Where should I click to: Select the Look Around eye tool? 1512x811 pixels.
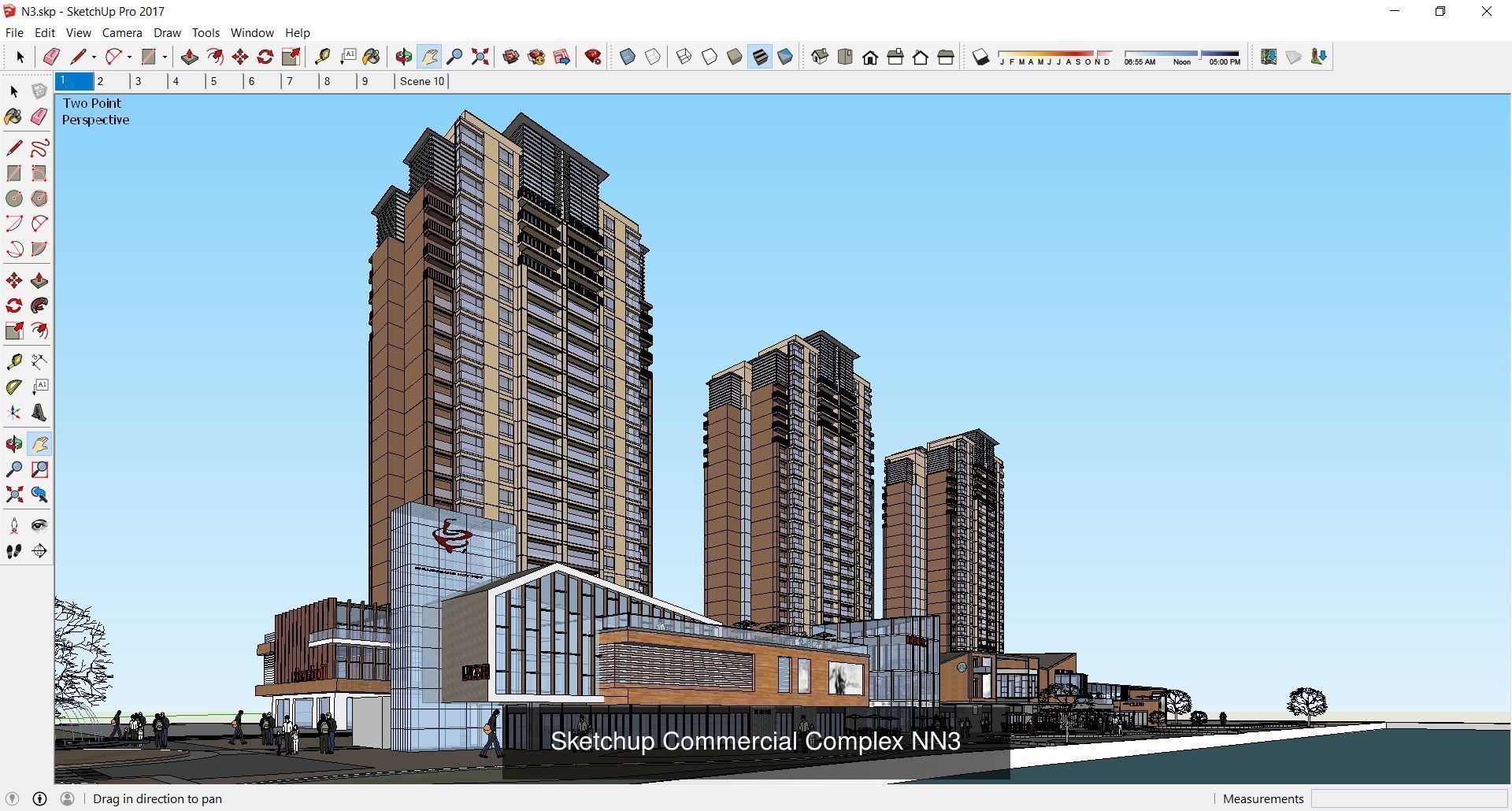[x=39, y=525]
